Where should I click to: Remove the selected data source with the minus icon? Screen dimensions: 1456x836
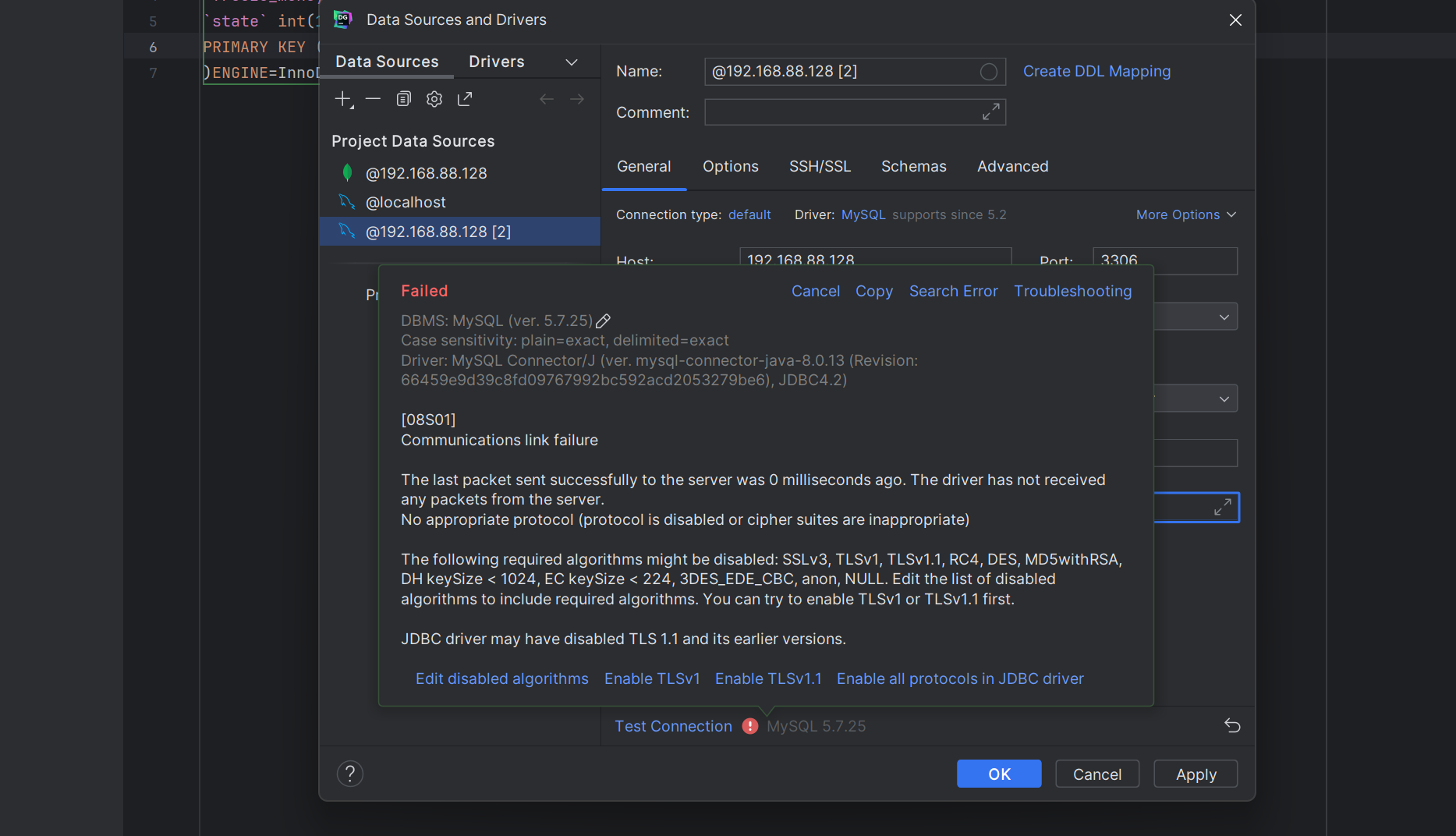point(373,99)
